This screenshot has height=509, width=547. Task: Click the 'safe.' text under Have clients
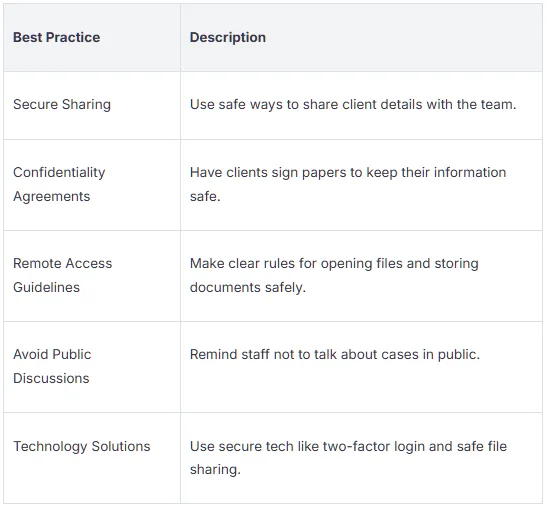click(205, 196)
